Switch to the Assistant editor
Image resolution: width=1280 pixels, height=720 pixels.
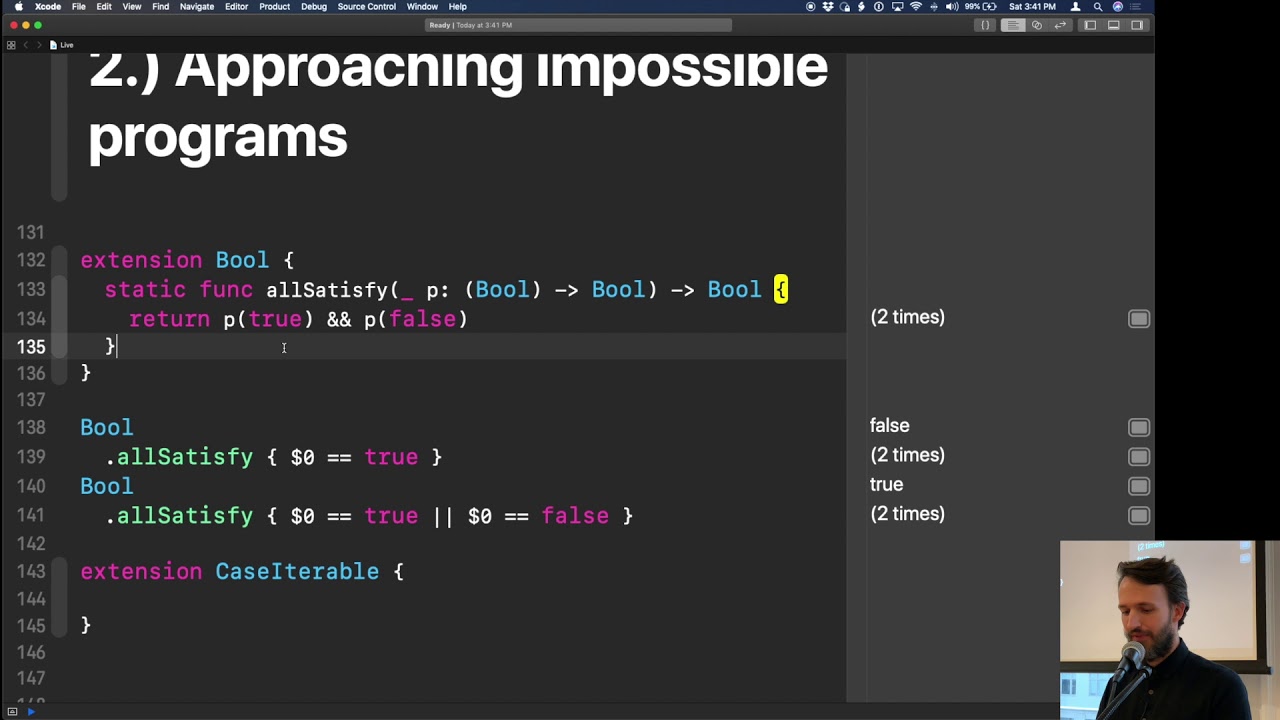click(1037, 25)
